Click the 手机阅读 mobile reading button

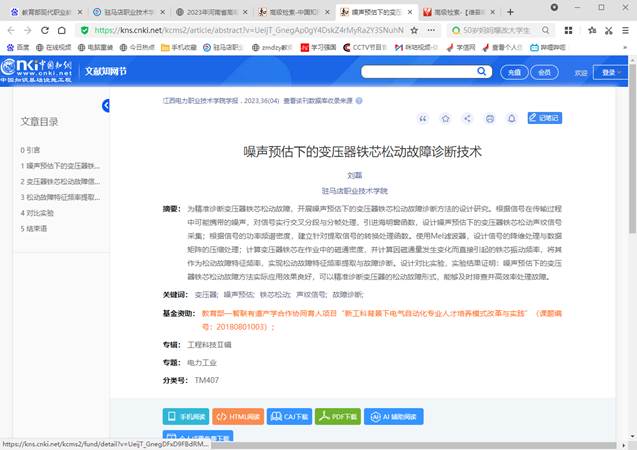[186, 416]
